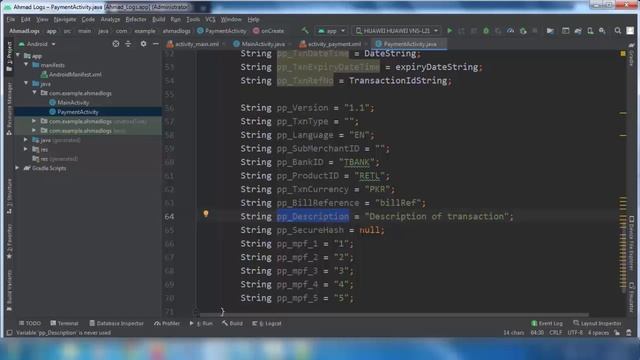Viewport: 640px width, 360px height.
Task: Click the Sync Project with Gradle icon
Action: click(x=578, y=31)
